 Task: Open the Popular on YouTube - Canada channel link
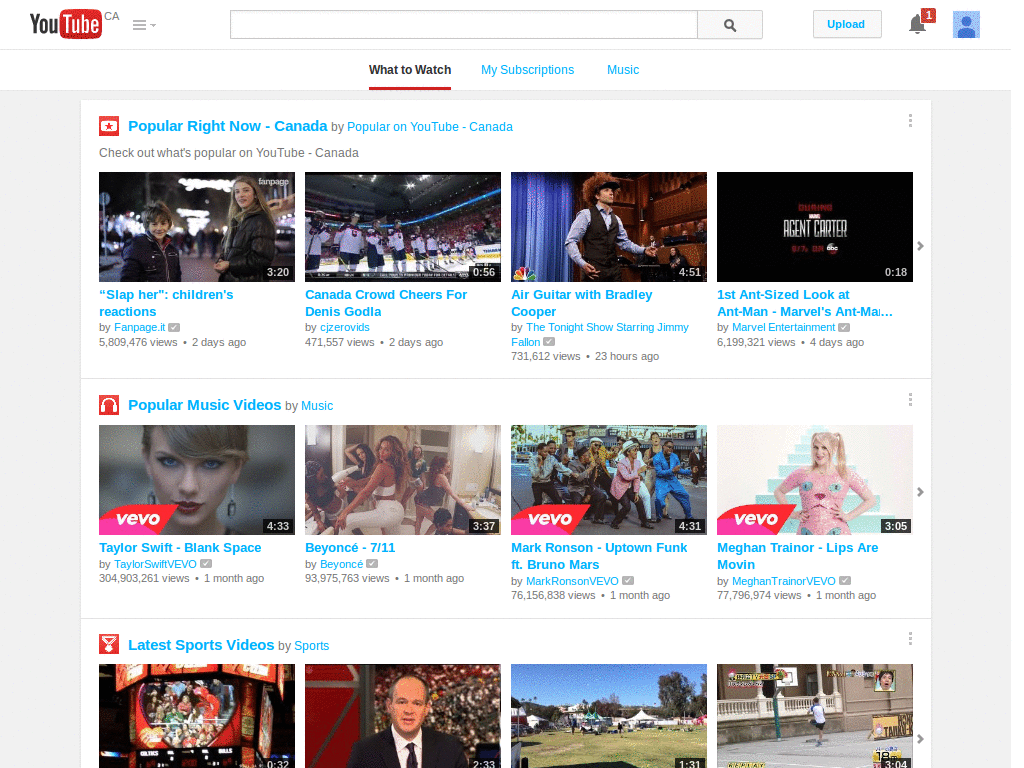pyautogui.click(x=430, y=127)
